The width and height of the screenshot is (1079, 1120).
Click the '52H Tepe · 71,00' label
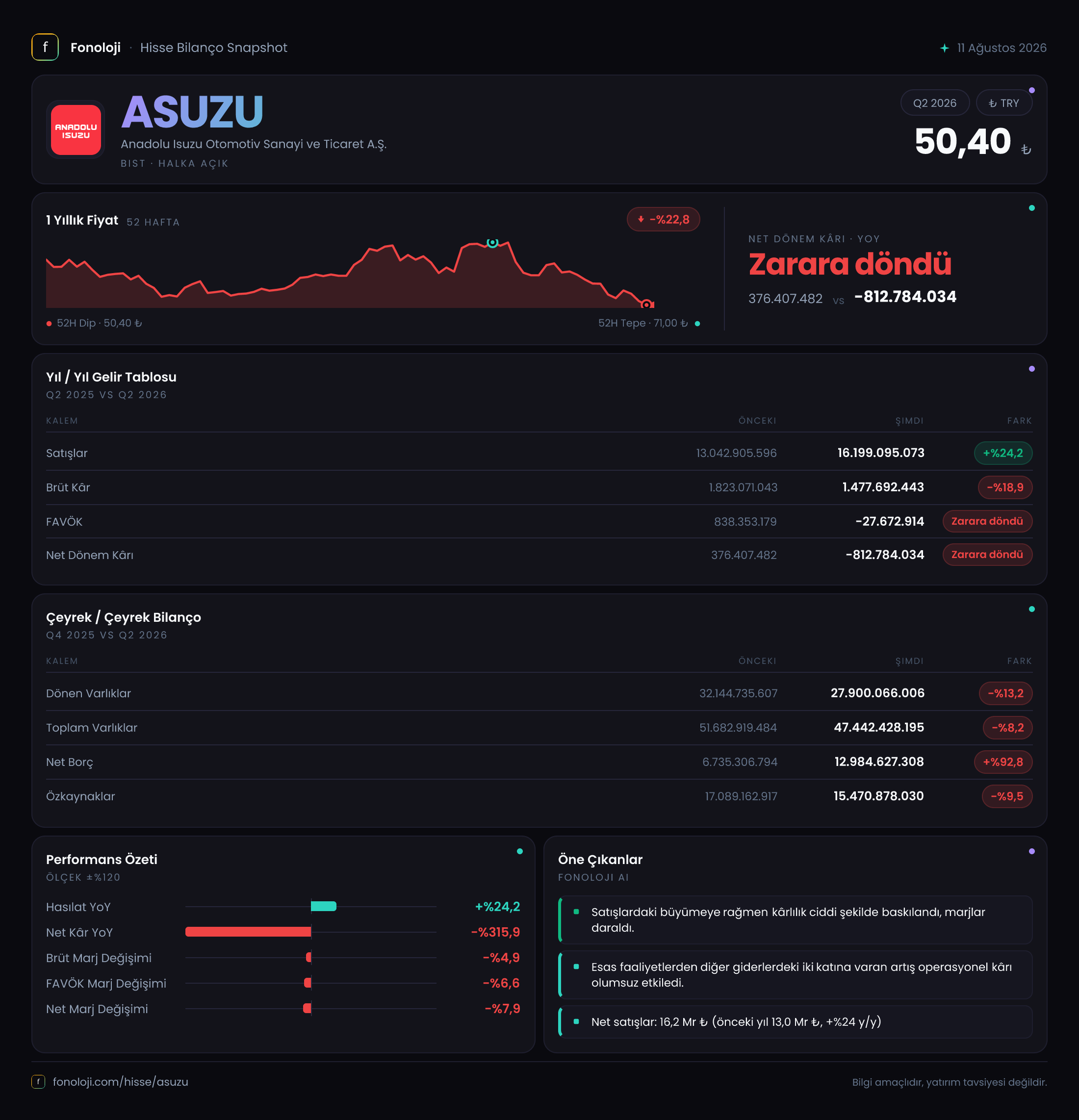(643, 323)
